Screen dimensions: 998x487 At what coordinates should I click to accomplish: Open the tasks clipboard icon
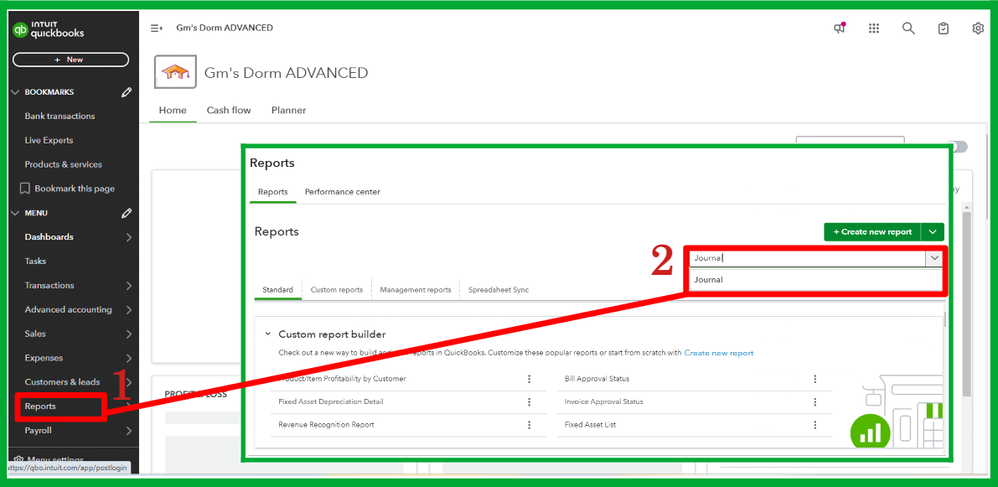pos(943,28)
